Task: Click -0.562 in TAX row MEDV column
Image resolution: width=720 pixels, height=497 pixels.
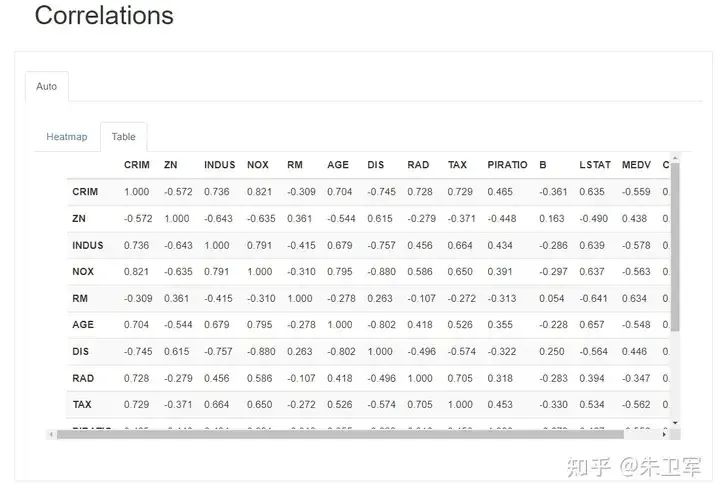Action: [636, 405]
